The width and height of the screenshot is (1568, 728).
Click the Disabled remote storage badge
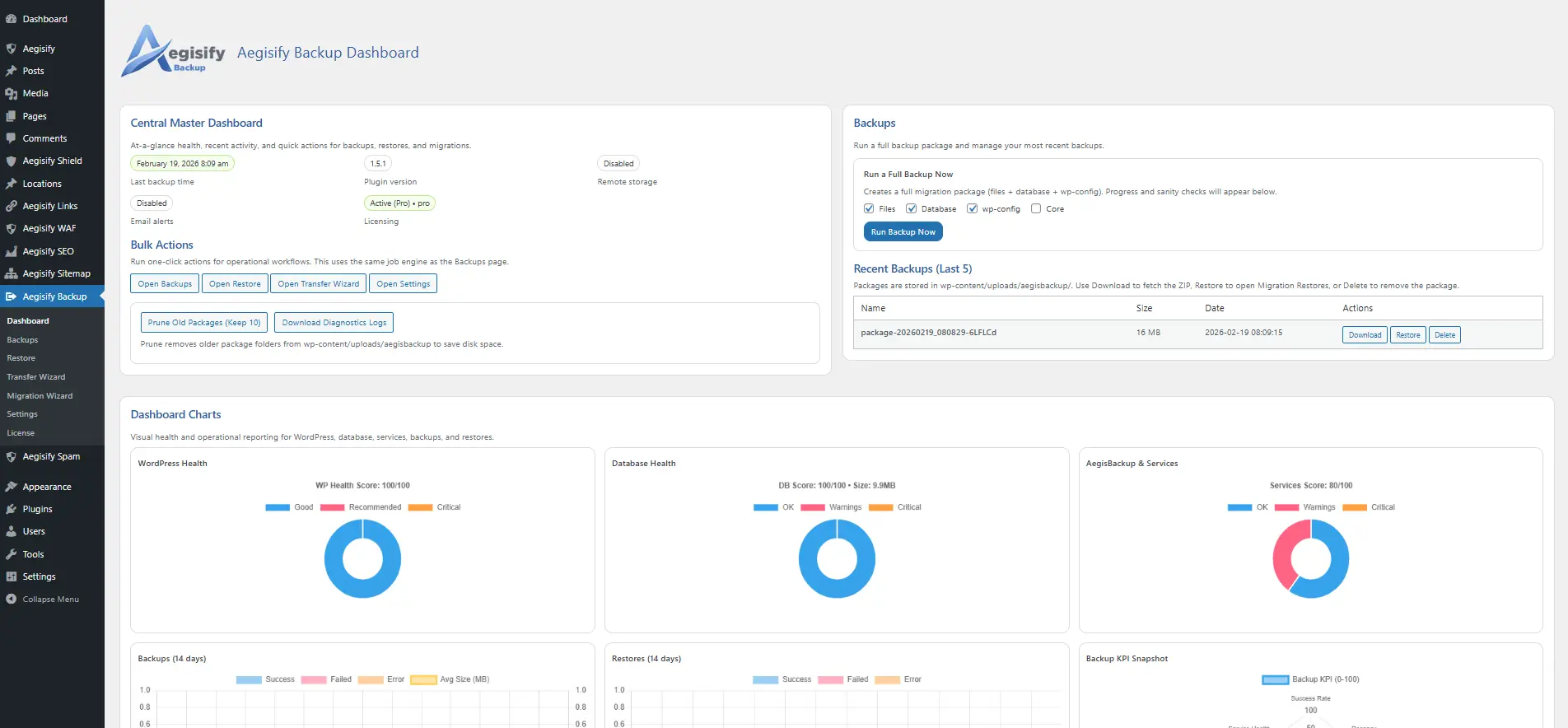[618, 164]
